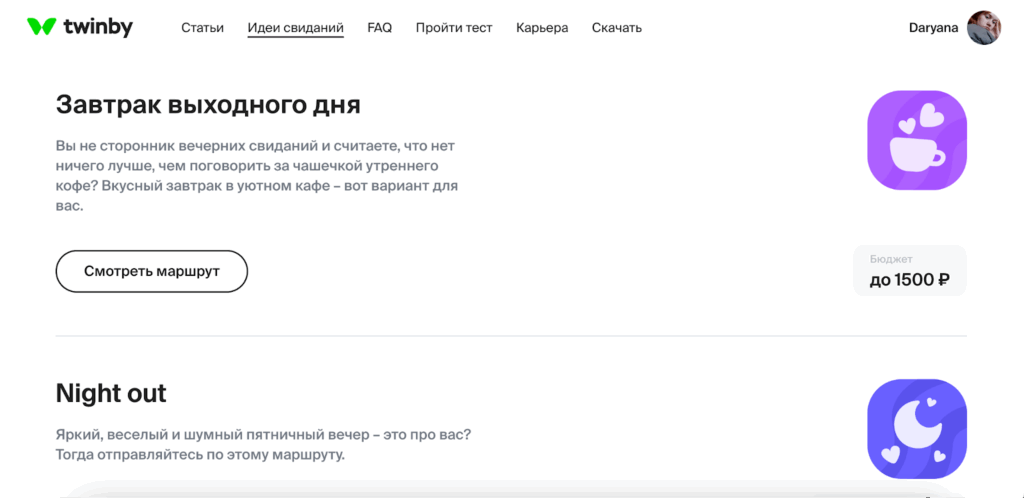Click the horizontal divider between date ideas
Image resolution: width=1024 pixels, height=498 pixels.
click(x=511, y=336)
